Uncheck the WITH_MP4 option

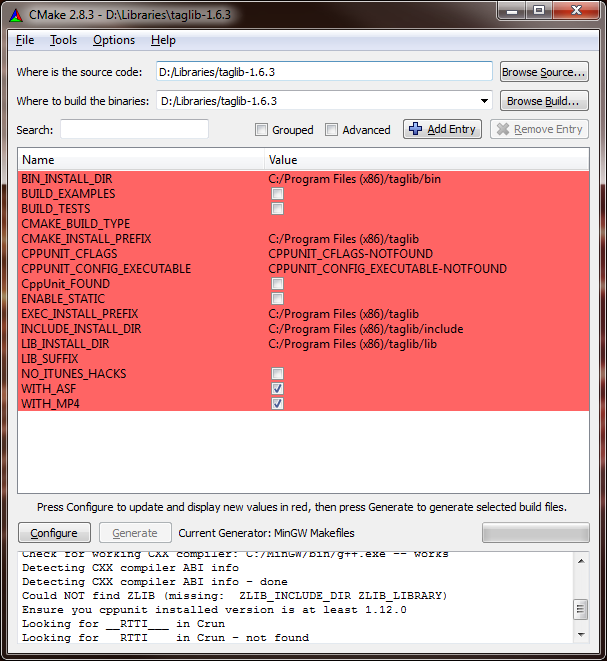tap(277, 403)
